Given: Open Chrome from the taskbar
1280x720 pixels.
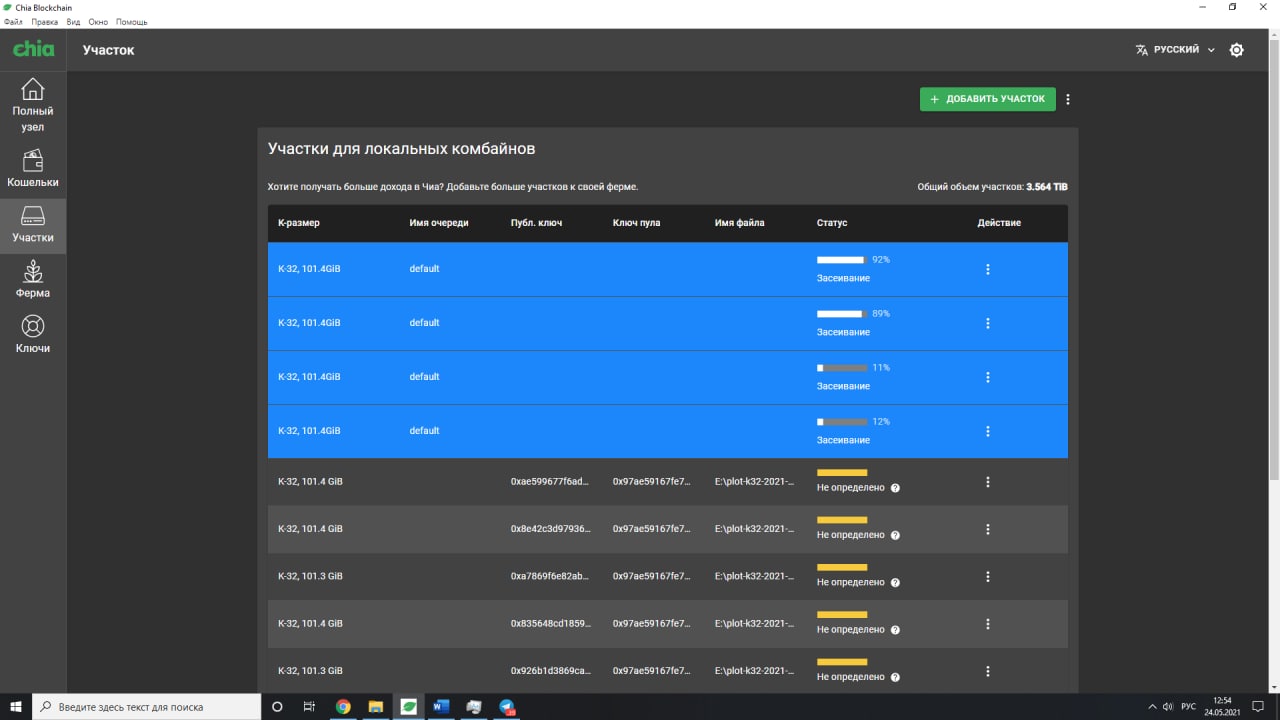Looking at the screenshot, I should [343, 706].
